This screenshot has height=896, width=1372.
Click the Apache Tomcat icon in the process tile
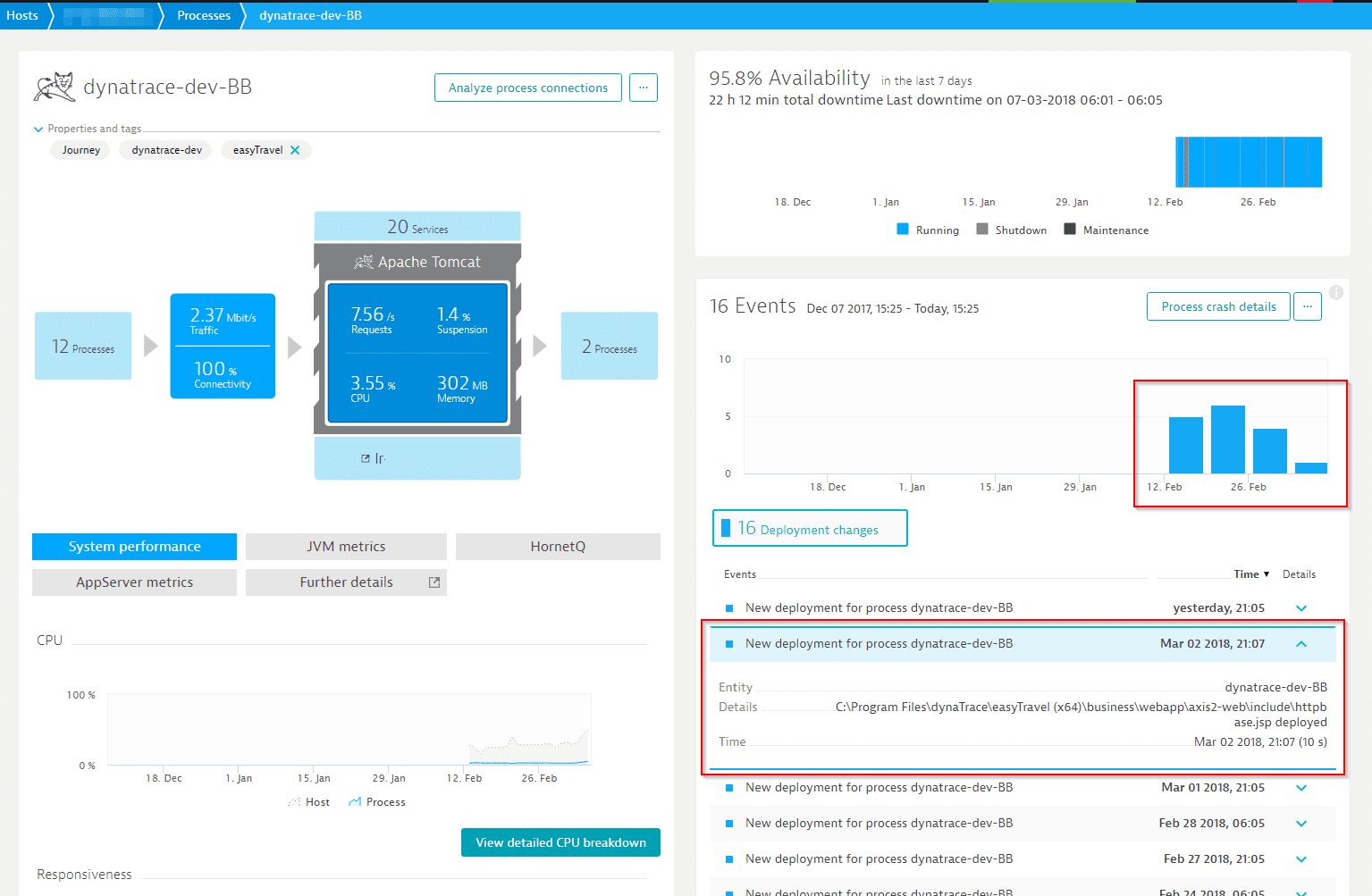pyautogui.click(x=363, y=262)
